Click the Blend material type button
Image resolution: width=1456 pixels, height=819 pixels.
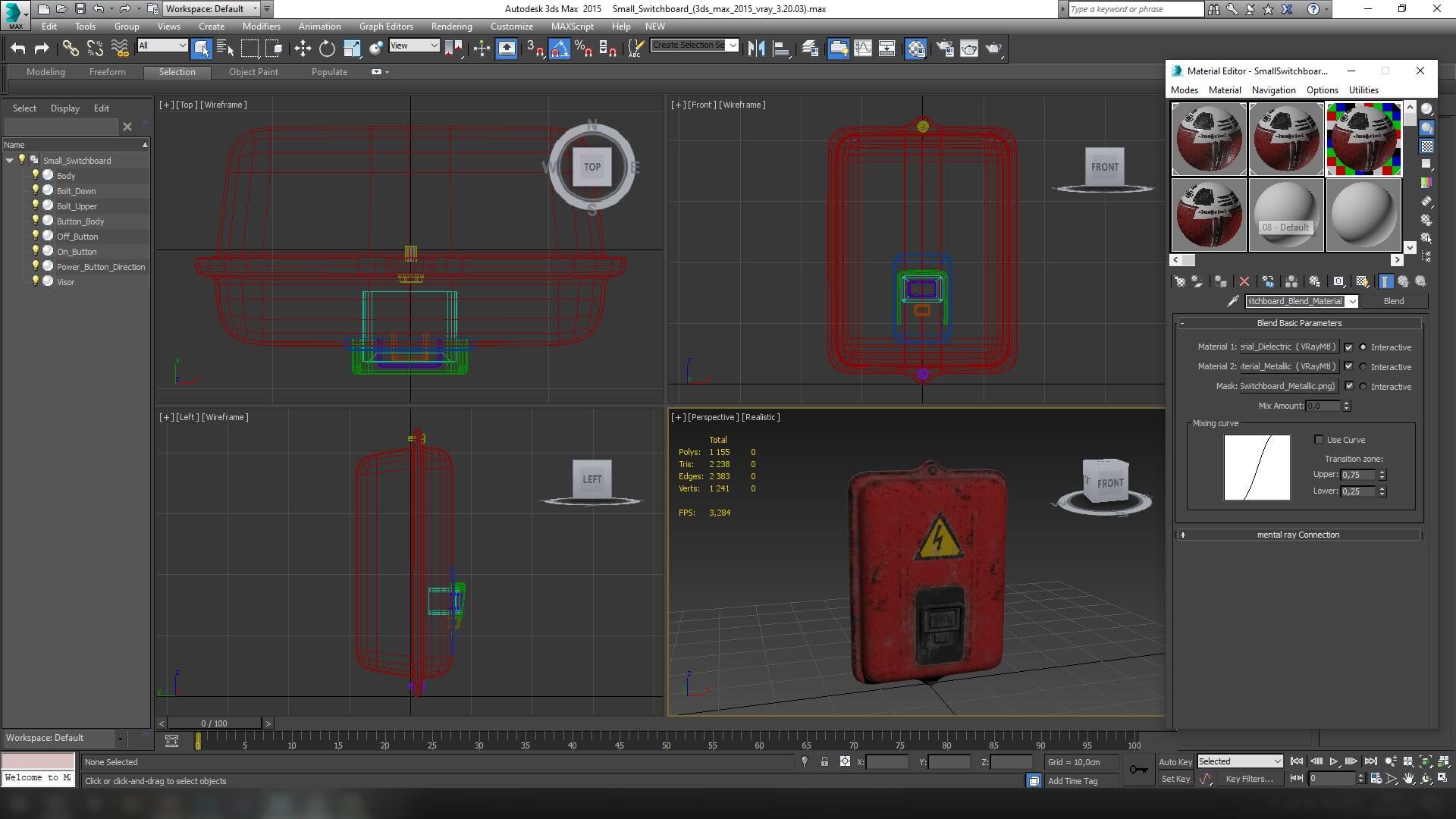[x=1393, y=301]
